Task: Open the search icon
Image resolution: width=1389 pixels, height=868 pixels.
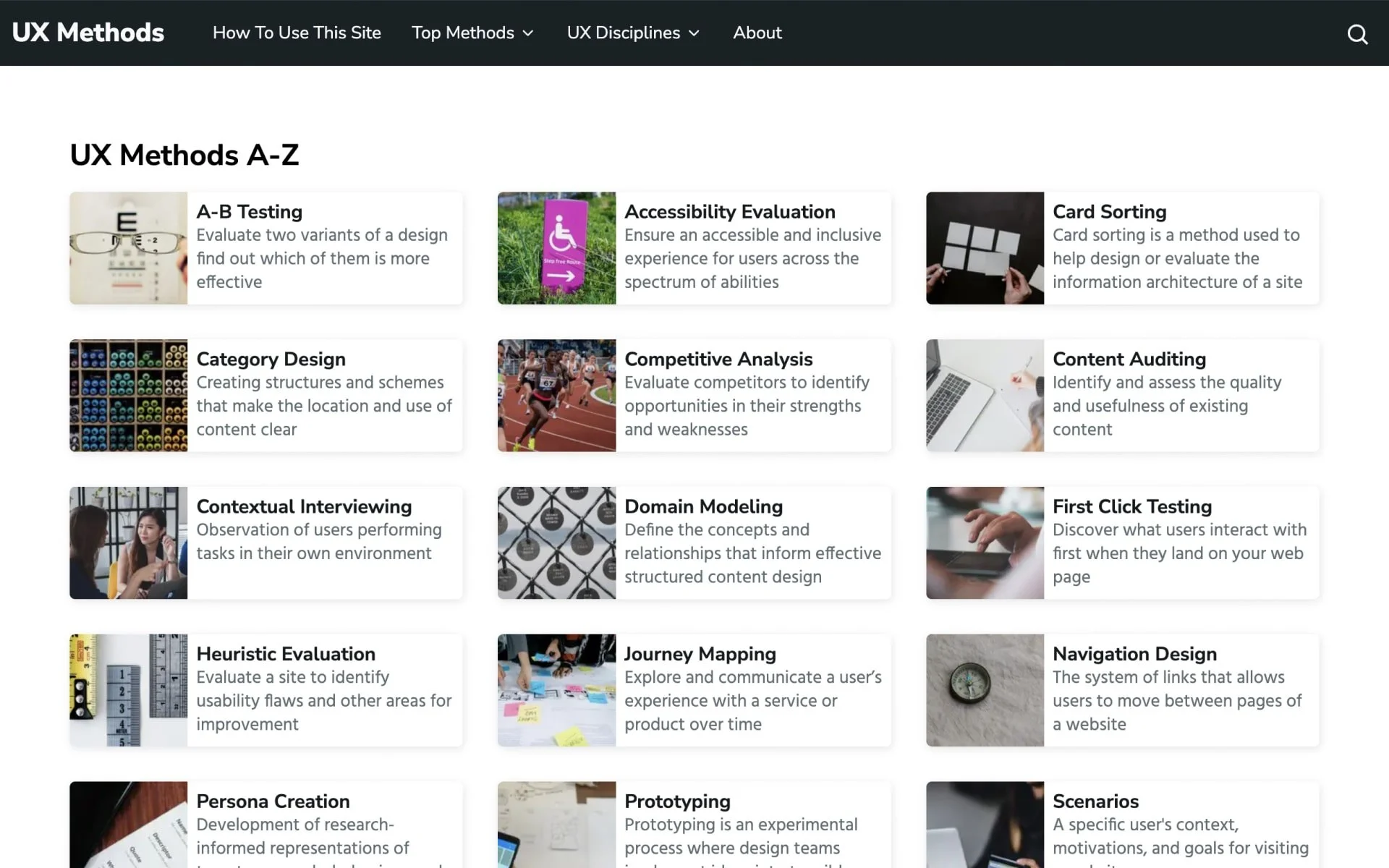Action: pos(1357,33)
